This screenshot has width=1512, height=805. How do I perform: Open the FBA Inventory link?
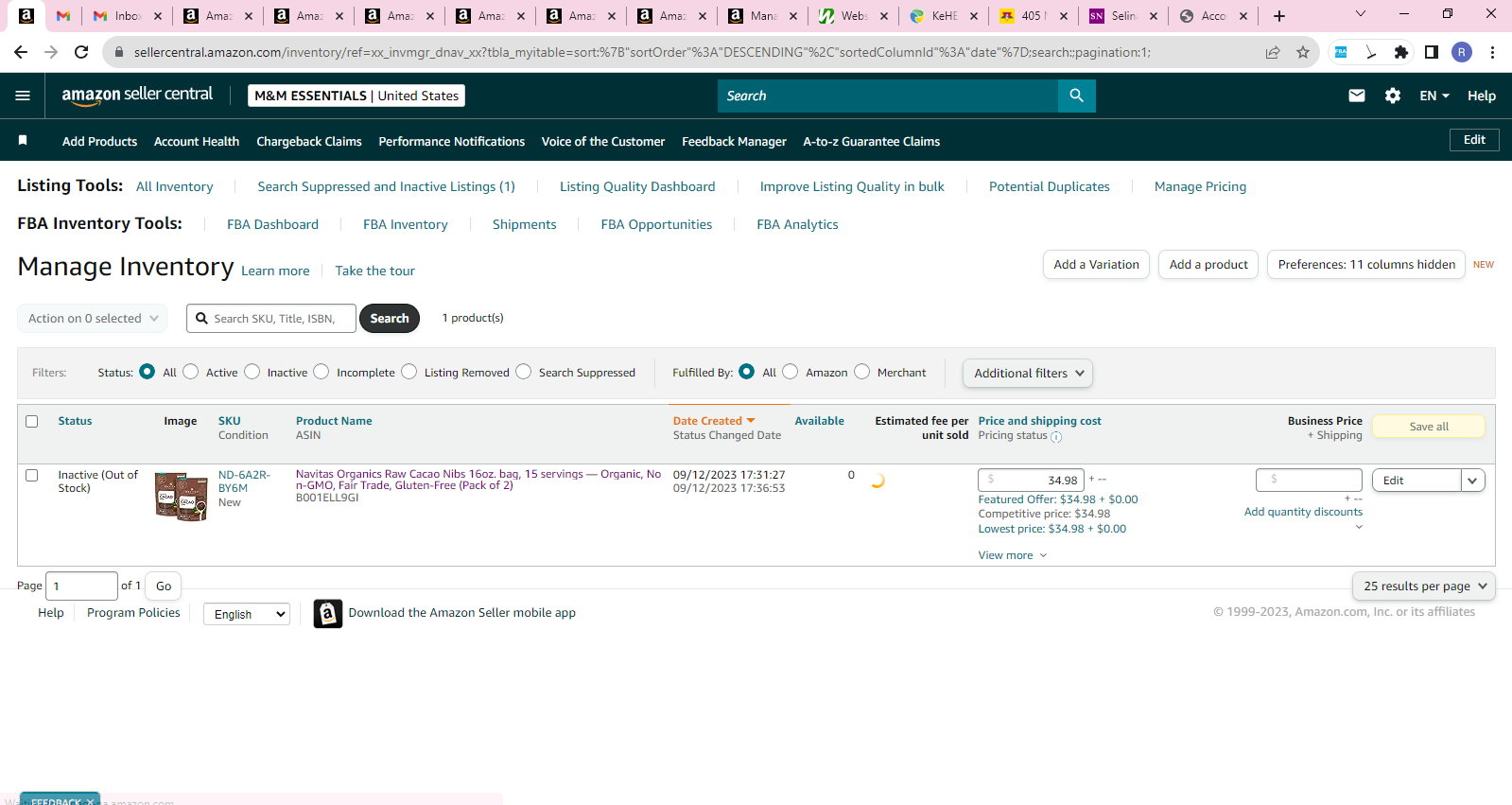[x=406, y=224]
